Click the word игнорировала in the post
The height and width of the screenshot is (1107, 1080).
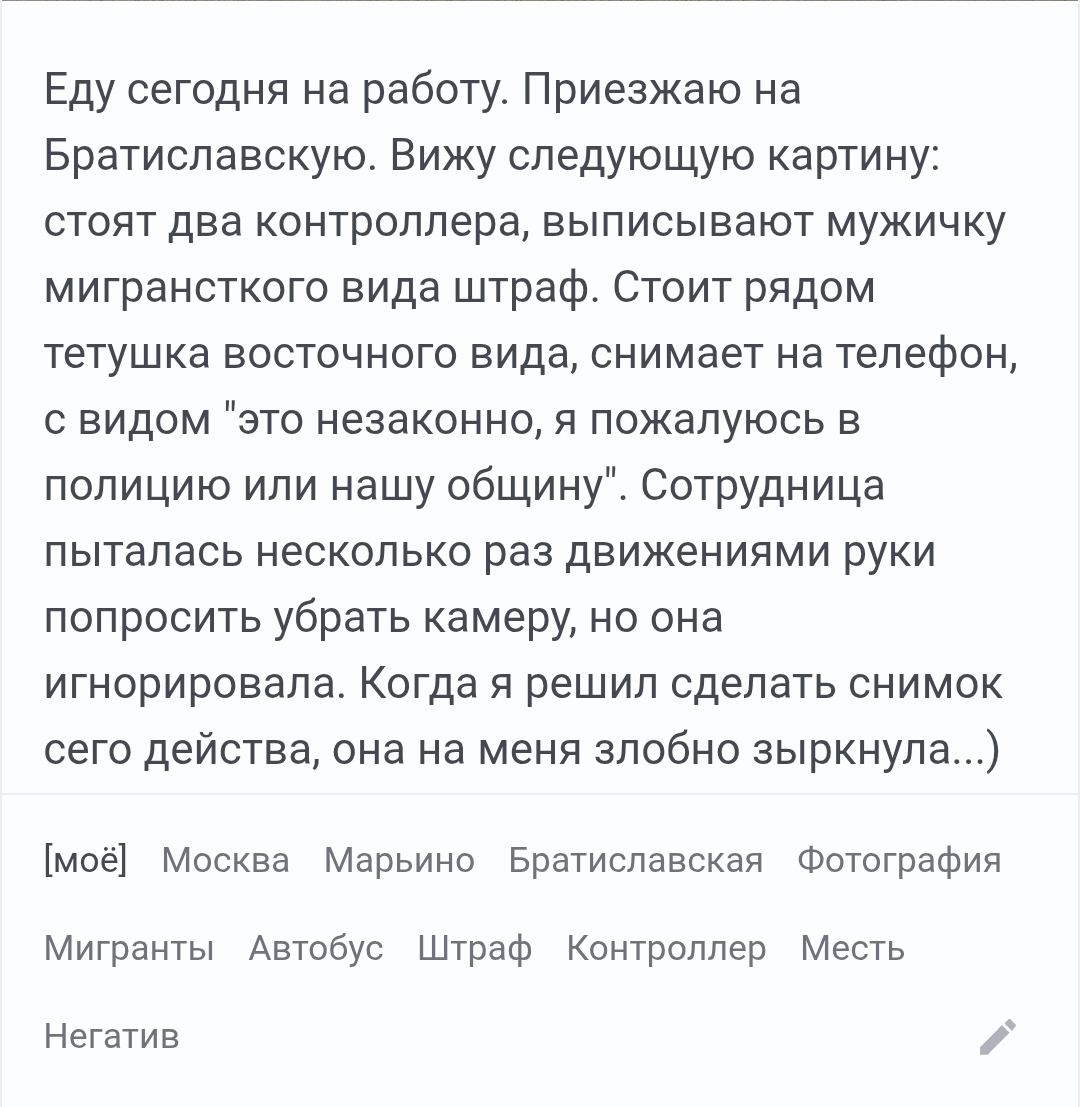tap(195, 683)
